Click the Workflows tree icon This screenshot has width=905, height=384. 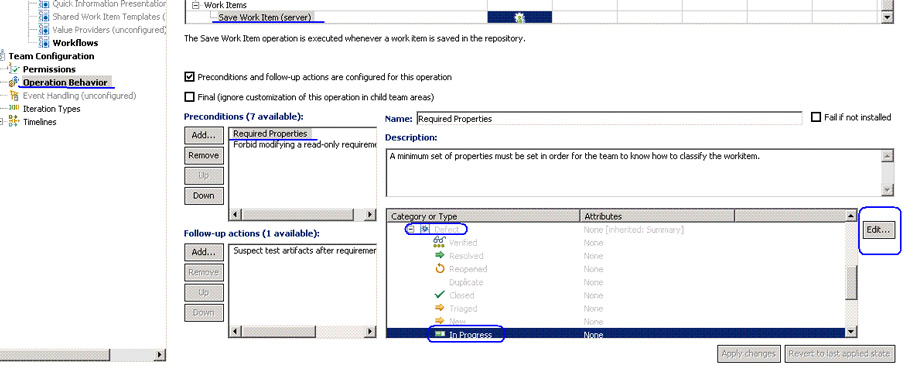point(44,43)
